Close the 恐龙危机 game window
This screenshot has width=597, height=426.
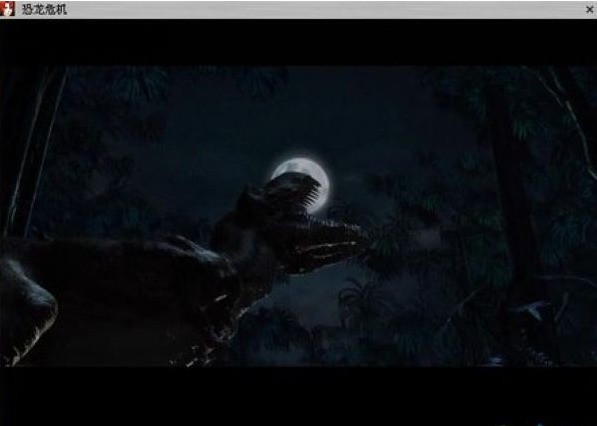(x=590, y=10)
